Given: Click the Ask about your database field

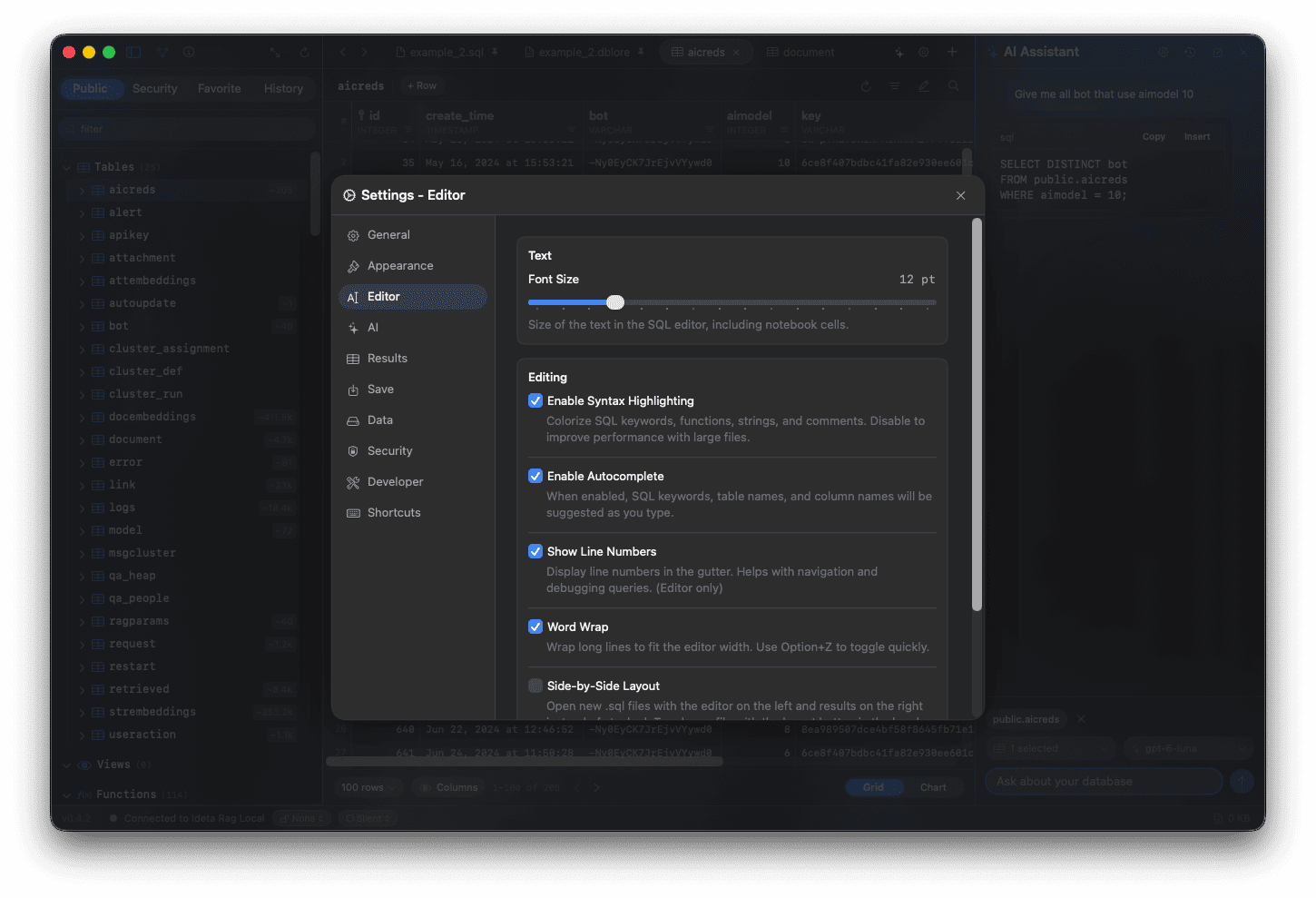Looking at the screenshot, I should click(x=1104, y=781).
